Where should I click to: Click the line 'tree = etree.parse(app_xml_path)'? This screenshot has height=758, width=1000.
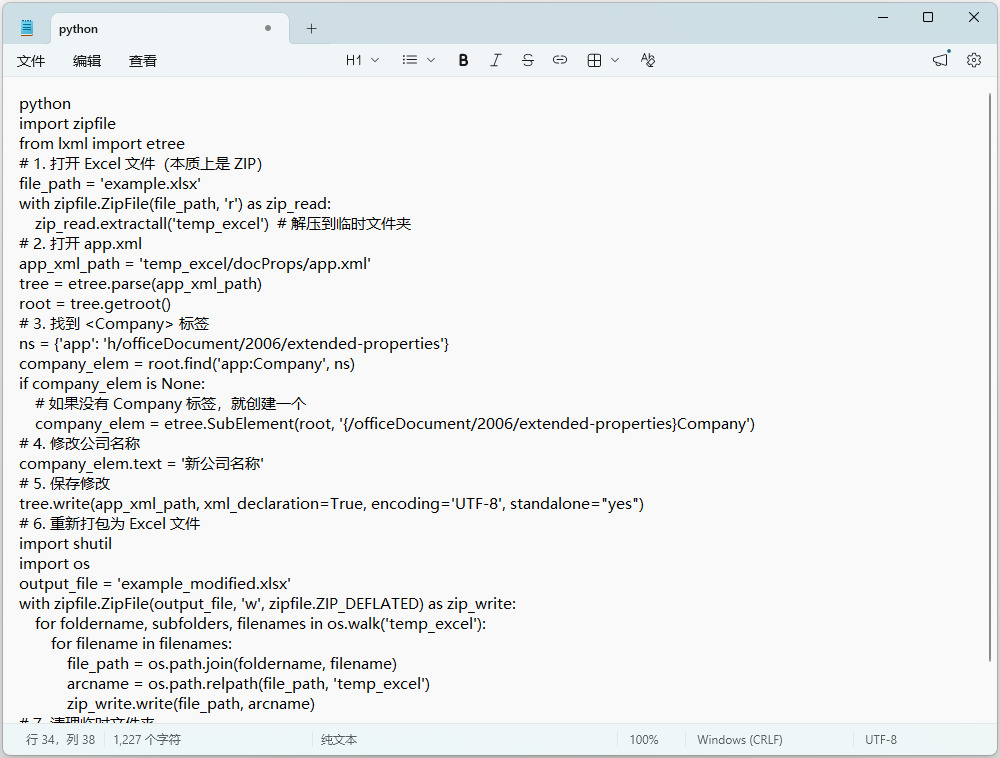(x=140, y=284)
